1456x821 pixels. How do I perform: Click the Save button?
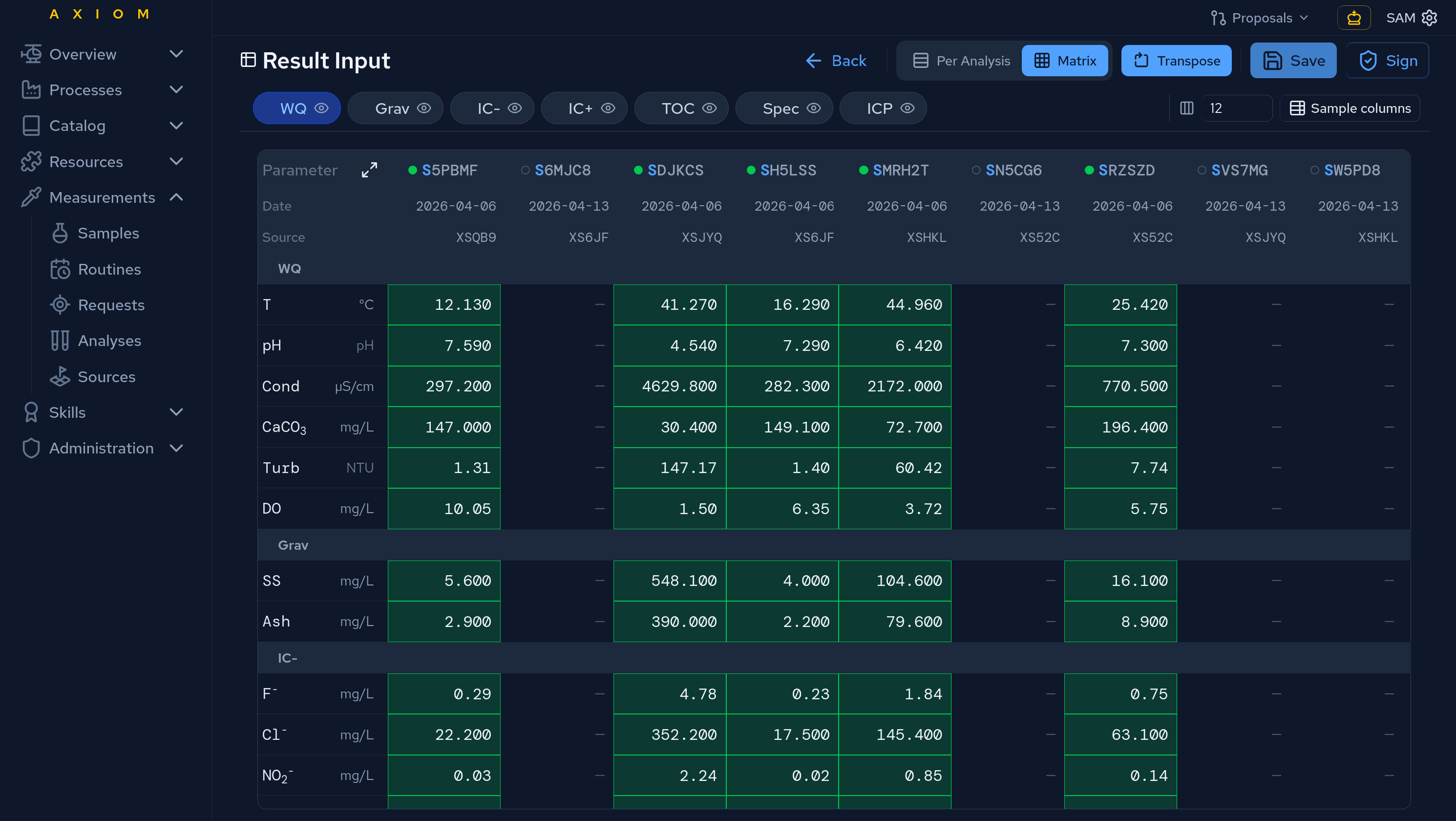pos(1293,61)
